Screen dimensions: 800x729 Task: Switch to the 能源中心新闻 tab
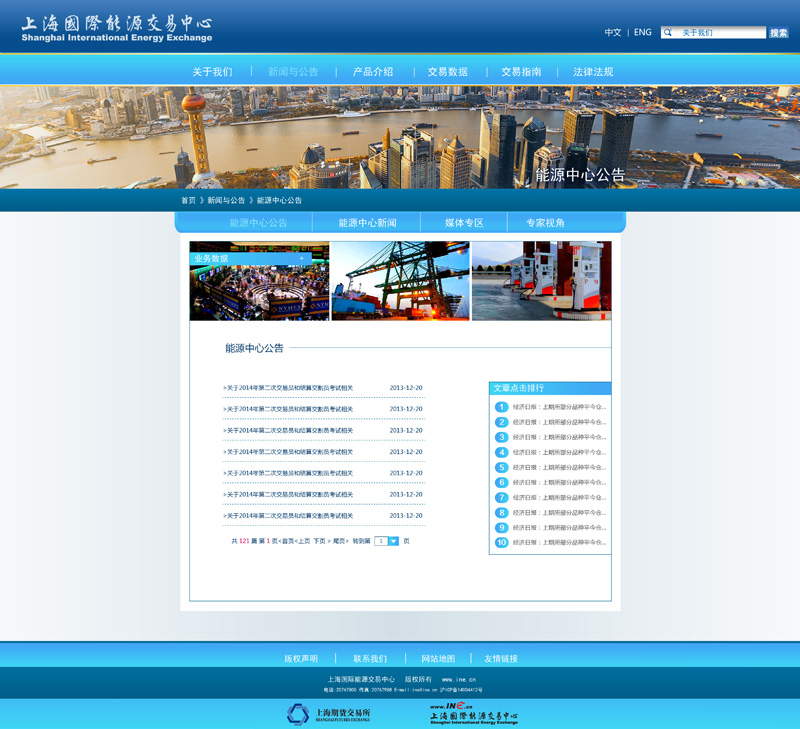pos(367,223)
